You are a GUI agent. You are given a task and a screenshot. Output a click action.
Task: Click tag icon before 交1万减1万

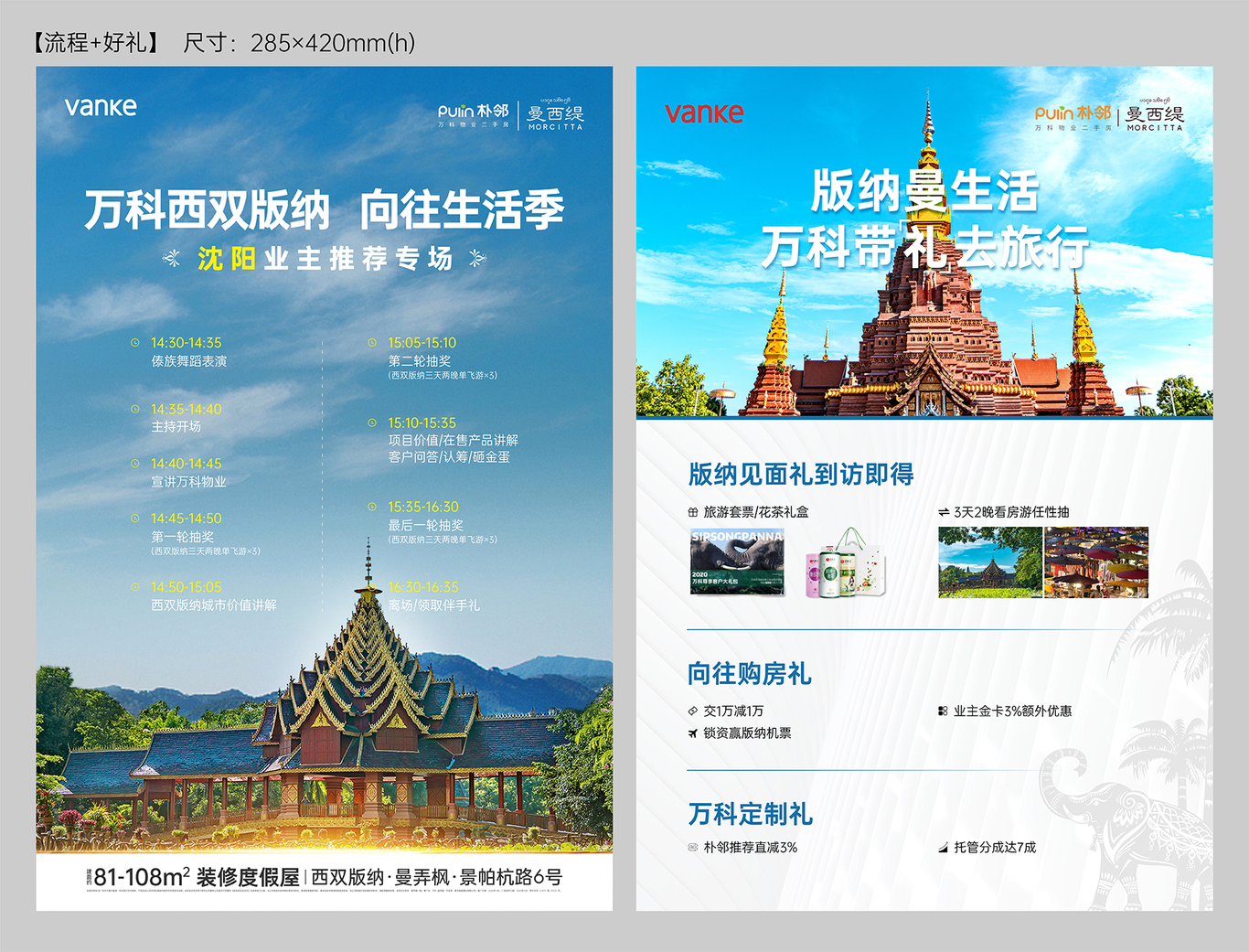[x=693, y=711]
